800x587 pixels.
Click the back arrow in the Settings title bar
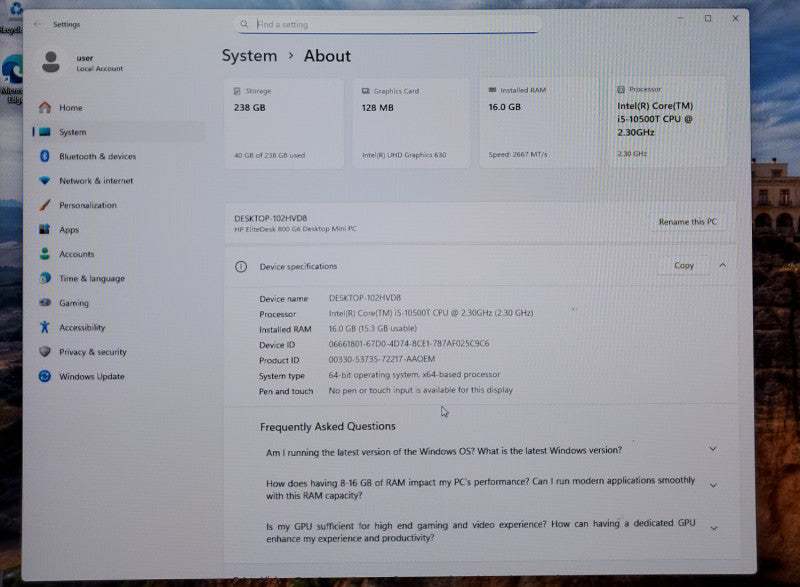pyautogui.click(x=38, y=24)
